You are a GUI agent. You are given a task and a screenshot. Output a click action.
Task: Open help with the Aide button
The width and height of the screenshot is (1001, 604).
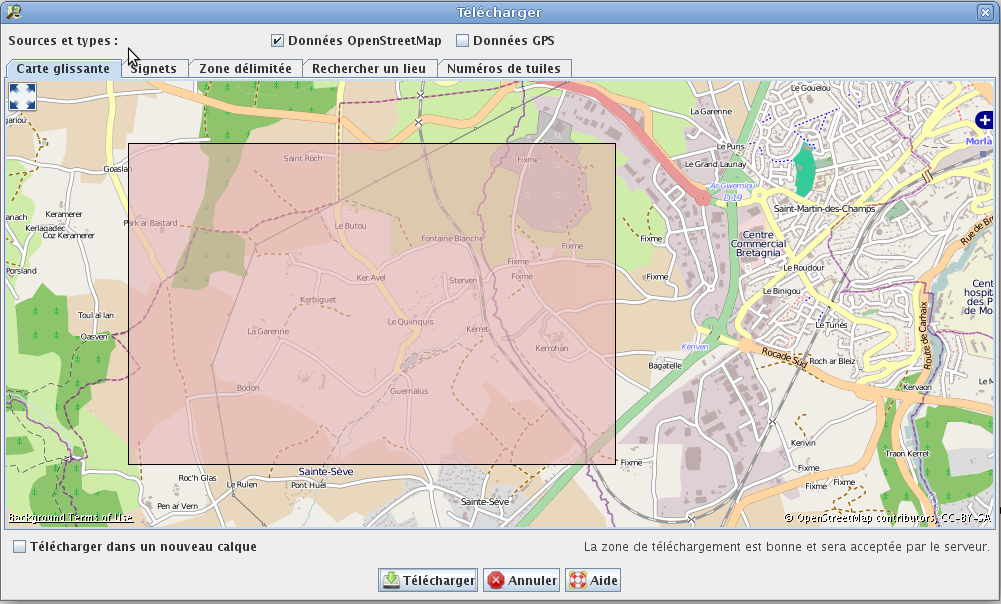(593, 580)
